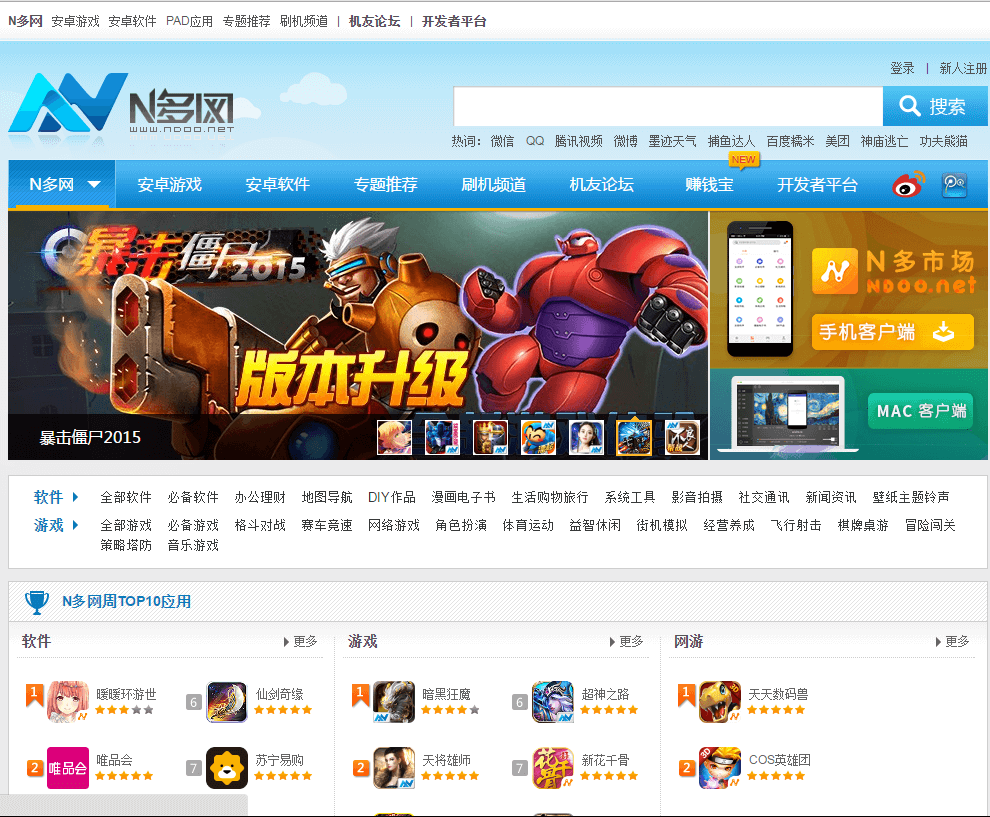Screen dimensions: 990x817
Task: Open 安卓游戏 in the blue navigation bar
Action: coord(169,184)
